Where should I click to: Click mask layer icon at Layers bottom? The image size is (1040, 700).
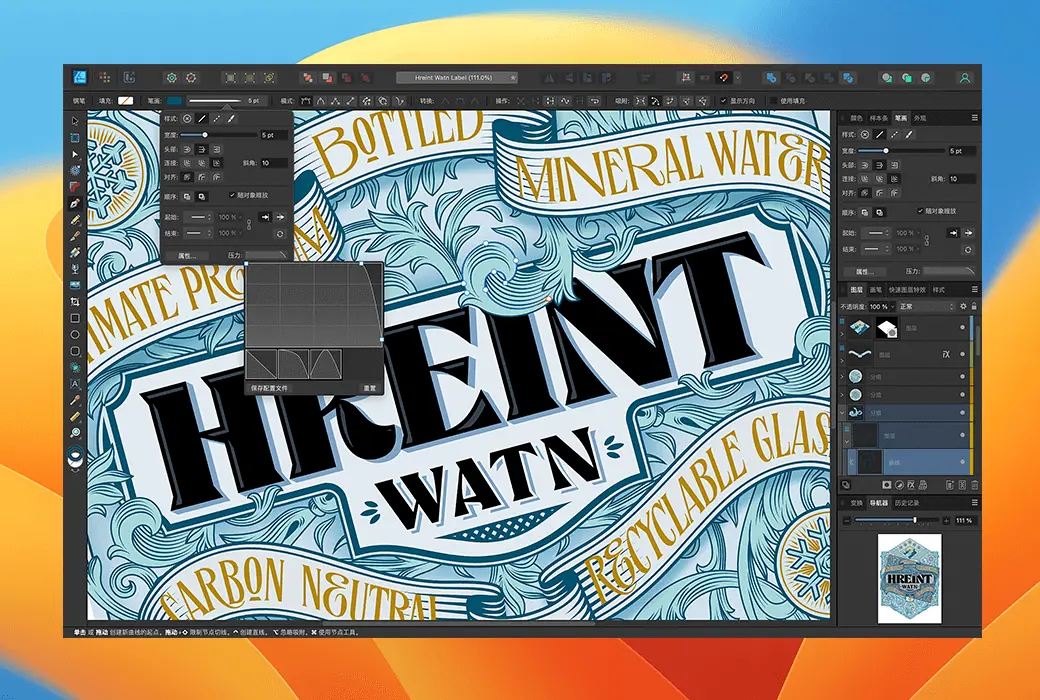tap(887, 485)
